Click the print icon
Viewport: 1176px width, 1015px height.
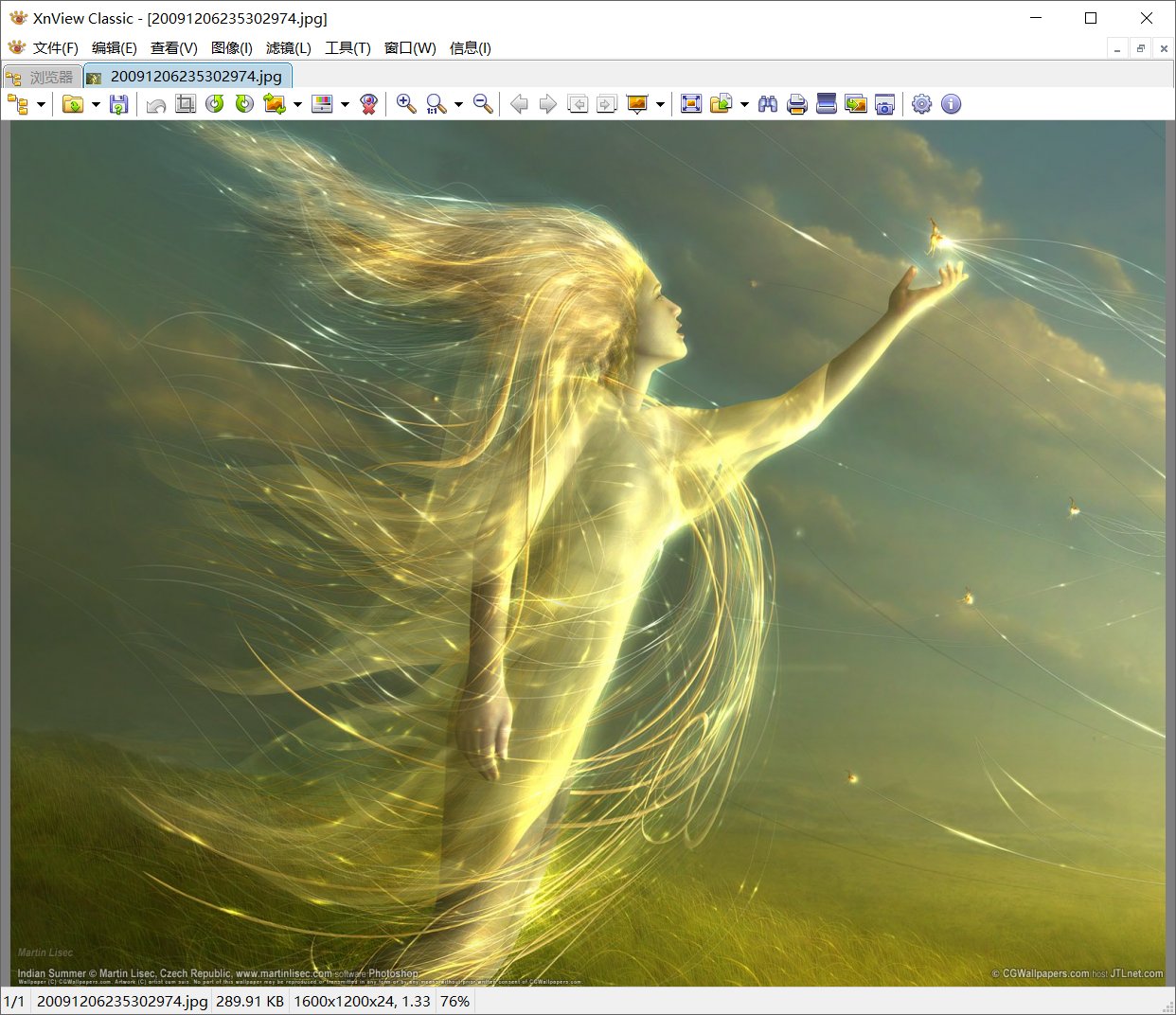click(797, 104)
